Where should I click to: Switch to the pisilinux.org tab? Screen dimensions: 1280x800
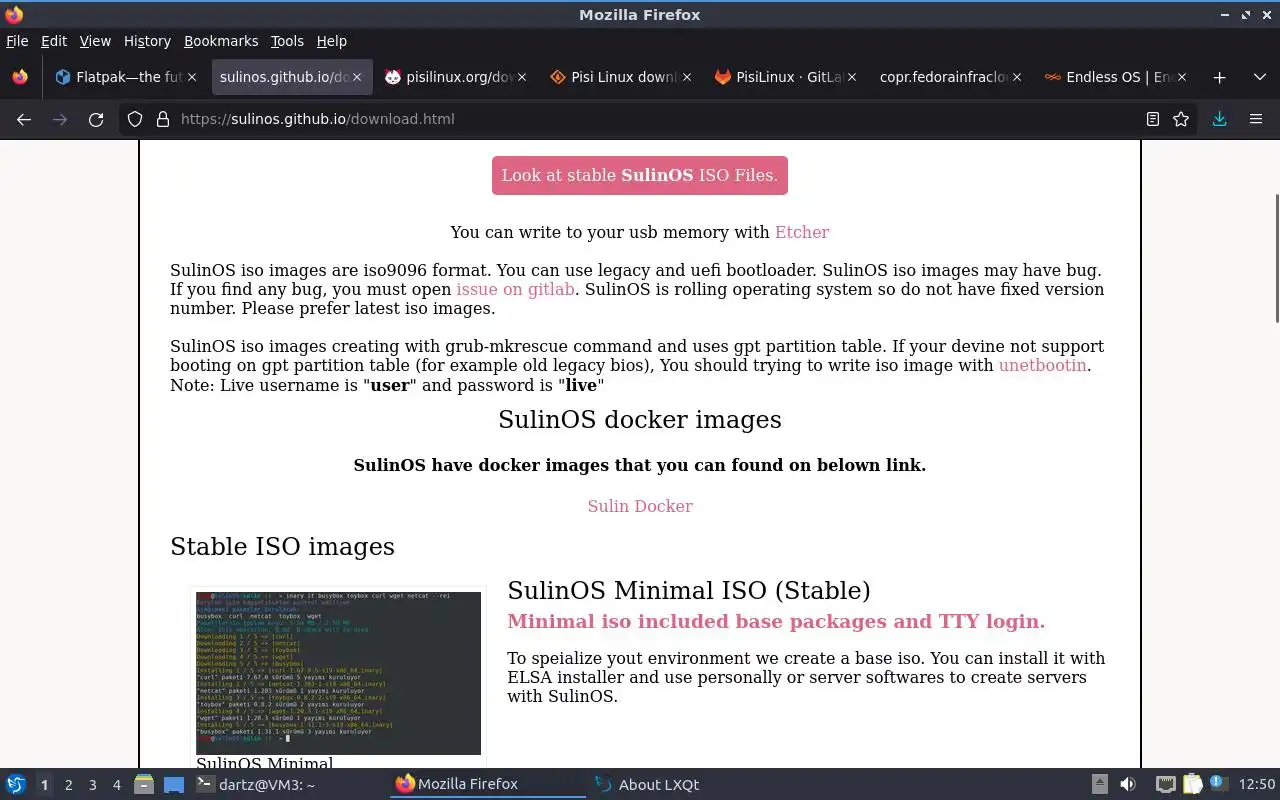455,77
